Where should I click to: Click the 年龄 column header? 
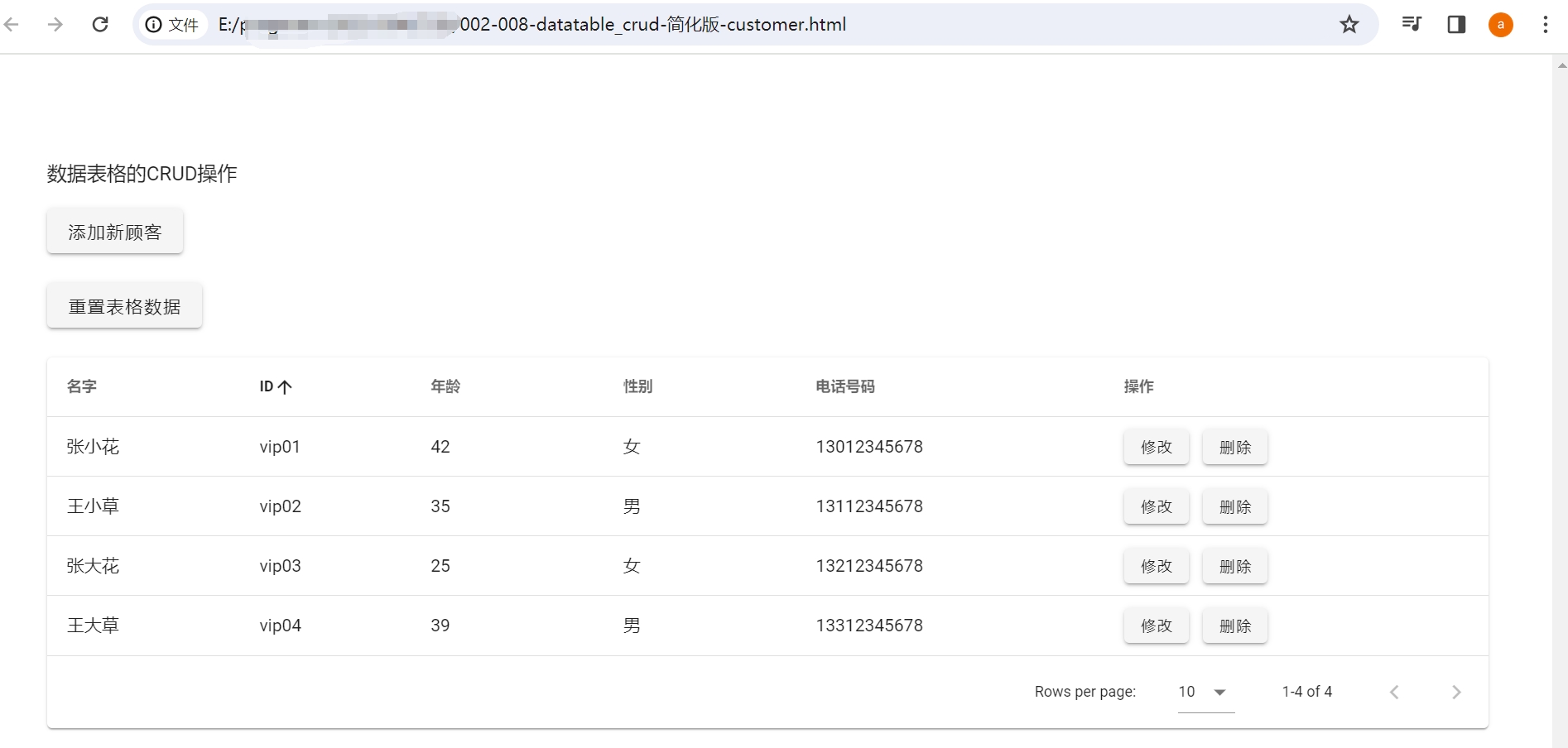pos(445,386)
